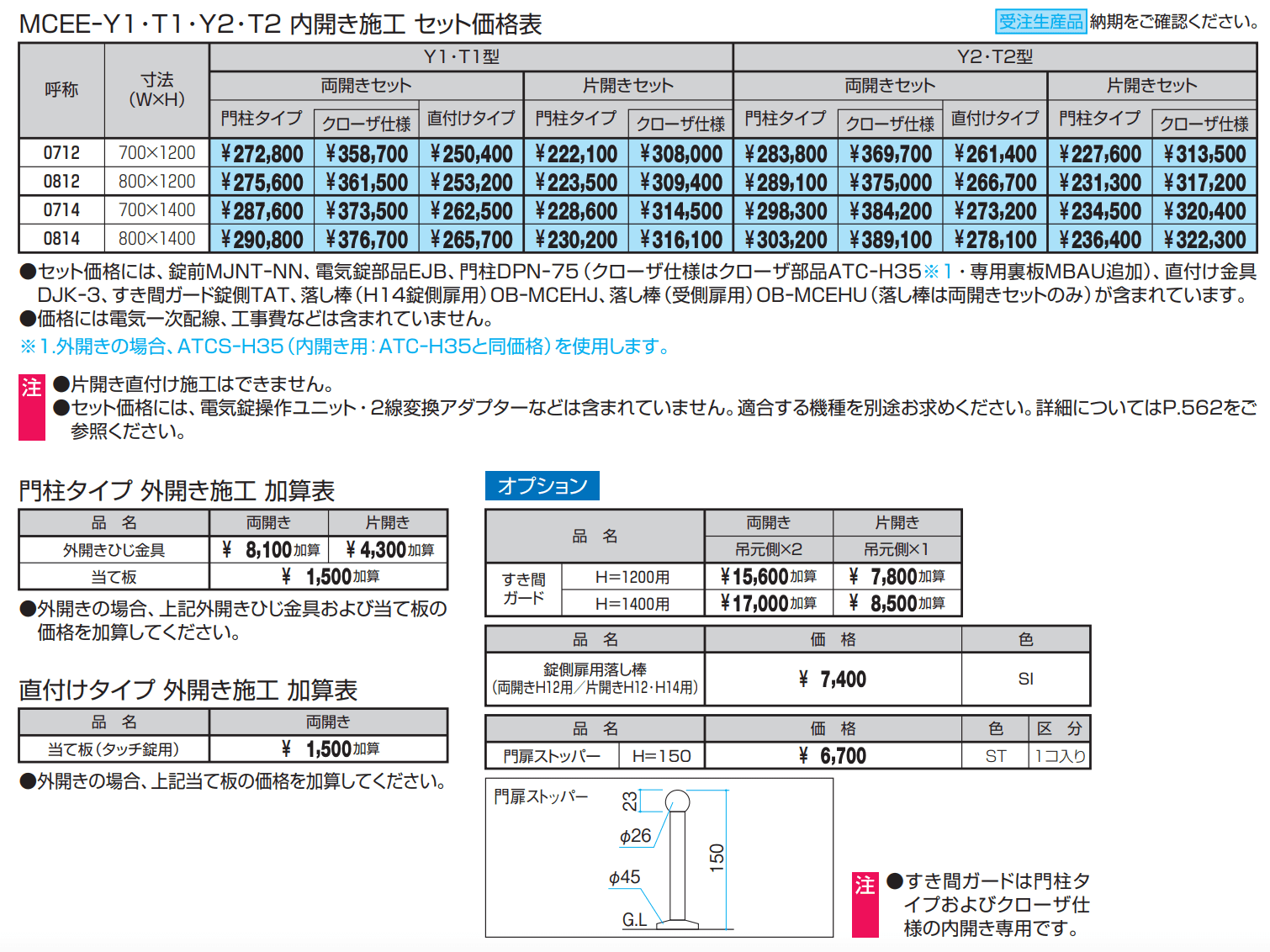Click the Y1・T1型 column header
The width and height of the screenshot is (1270, 952).
coord(471,57)
